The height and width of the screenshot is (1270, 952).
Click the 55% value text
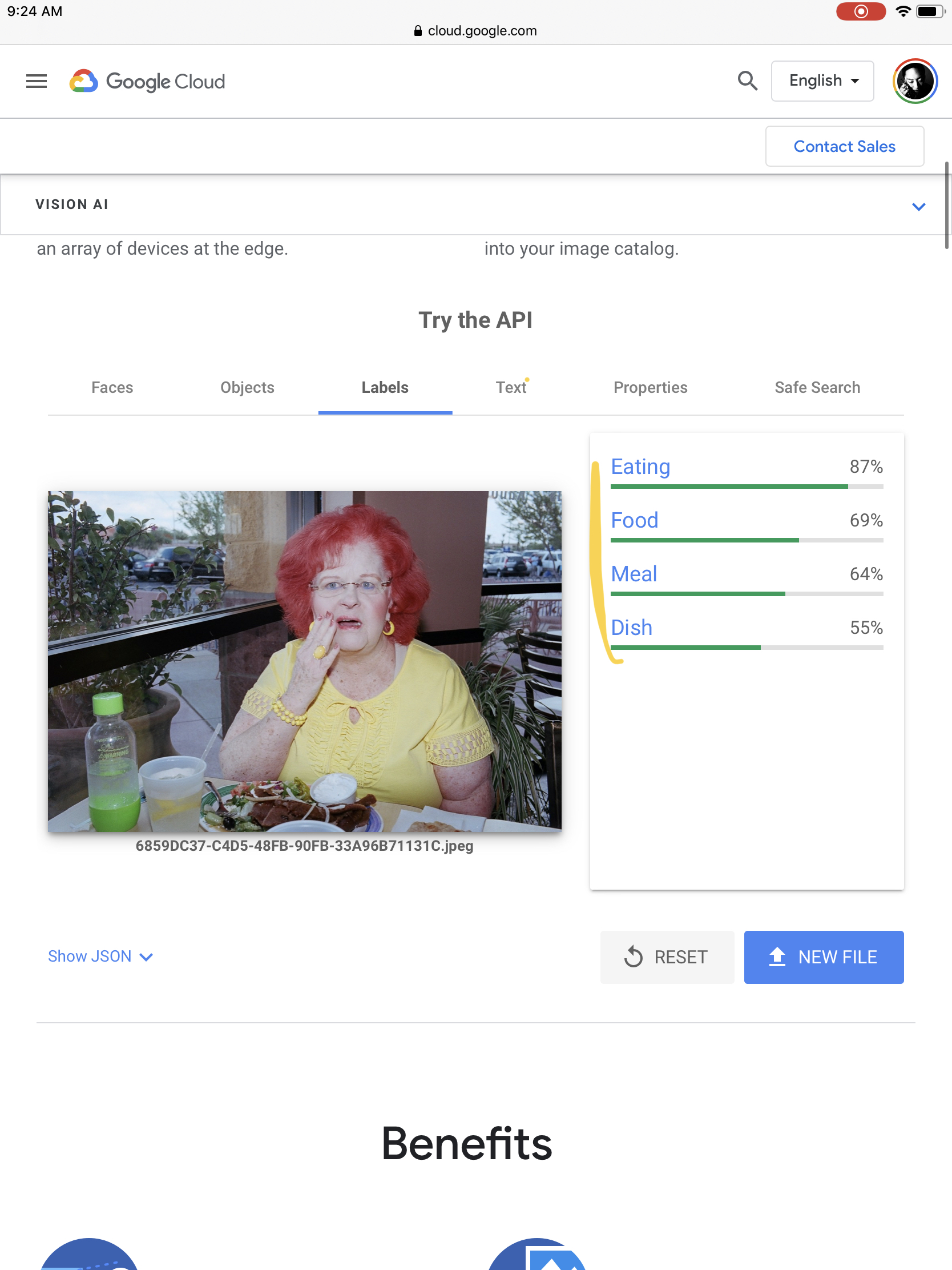[x=866, y=628]
